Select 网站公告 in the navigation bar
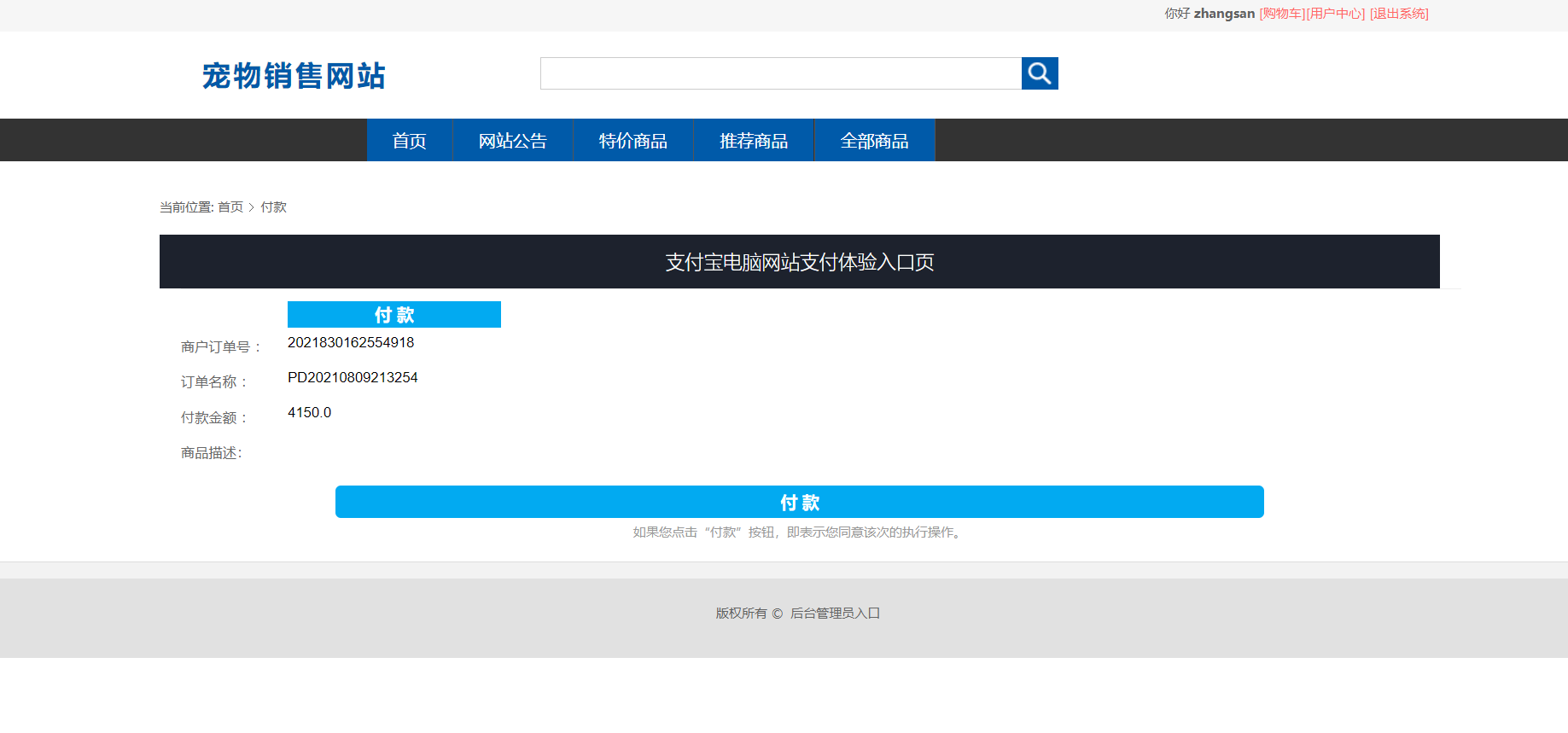This screenshot has width=1568, height=733. pos(512,141)
